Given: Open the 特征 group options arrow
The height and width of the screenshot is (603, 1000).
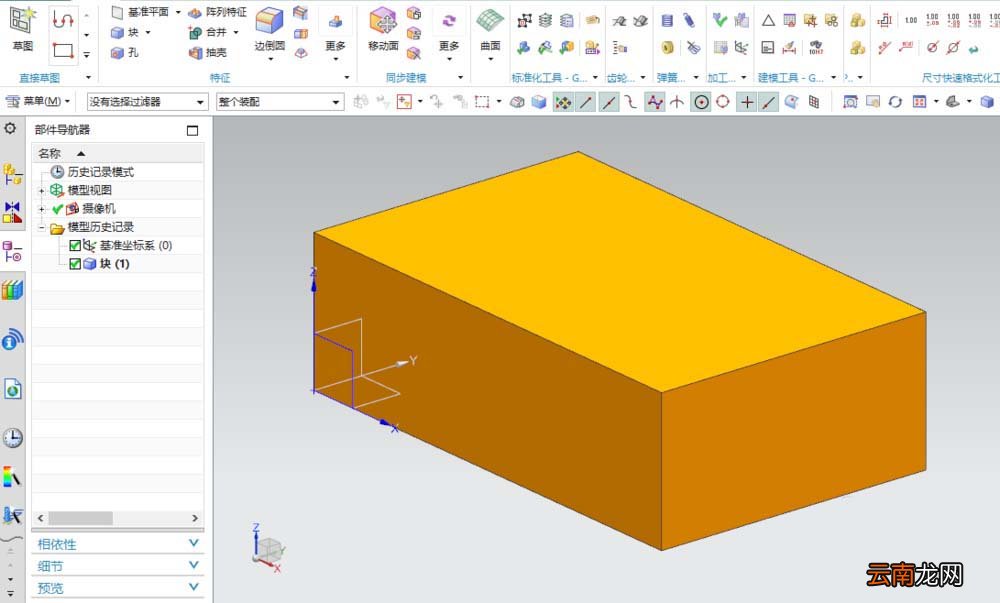Looking at the screenshot, I should pos(347,77).
